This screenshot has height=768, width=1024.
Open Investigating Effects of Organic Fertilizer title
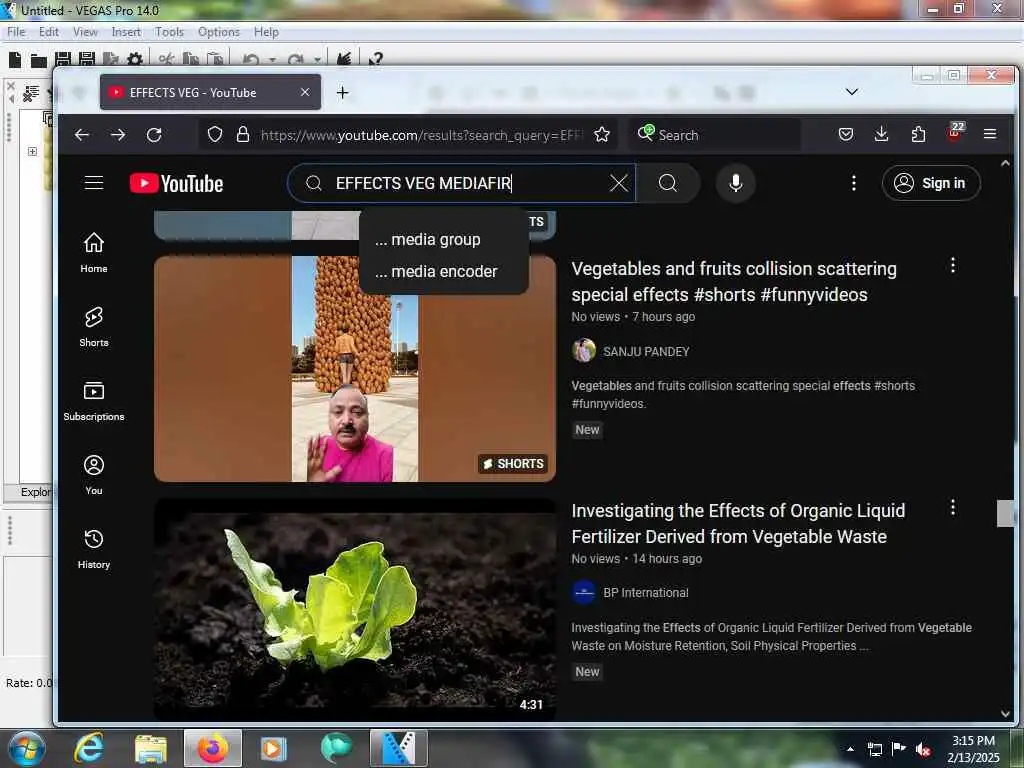pyautogui.click(x=738, y=523)
